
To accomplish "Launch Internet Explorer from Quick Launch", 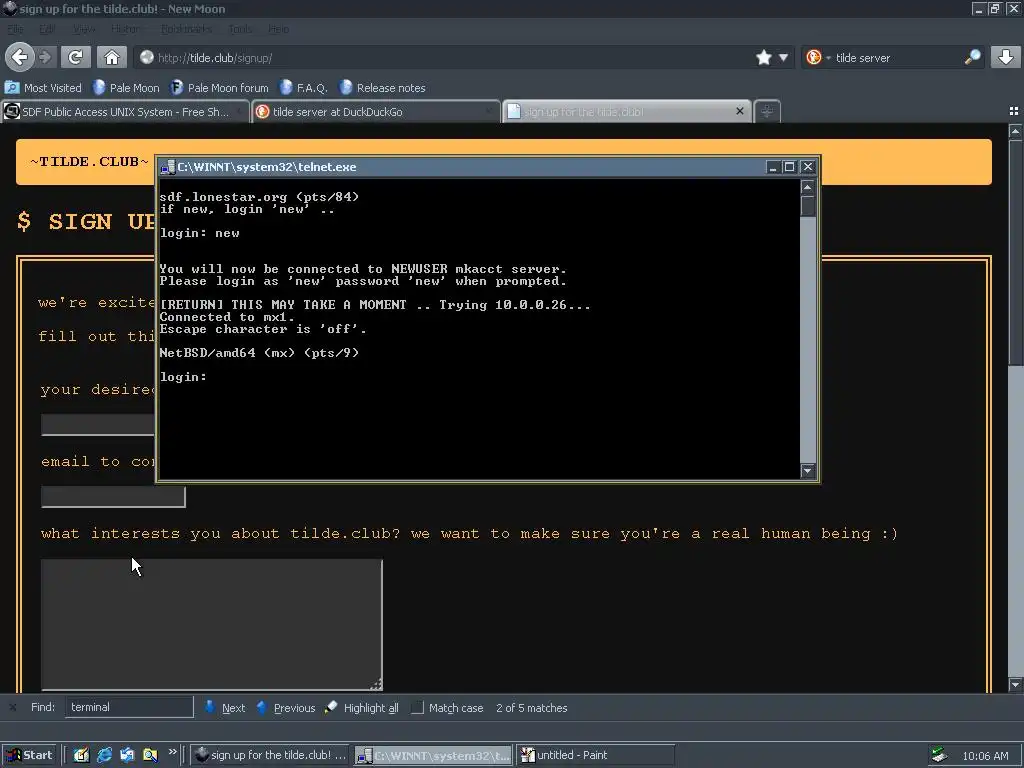I will click(104, 755).
